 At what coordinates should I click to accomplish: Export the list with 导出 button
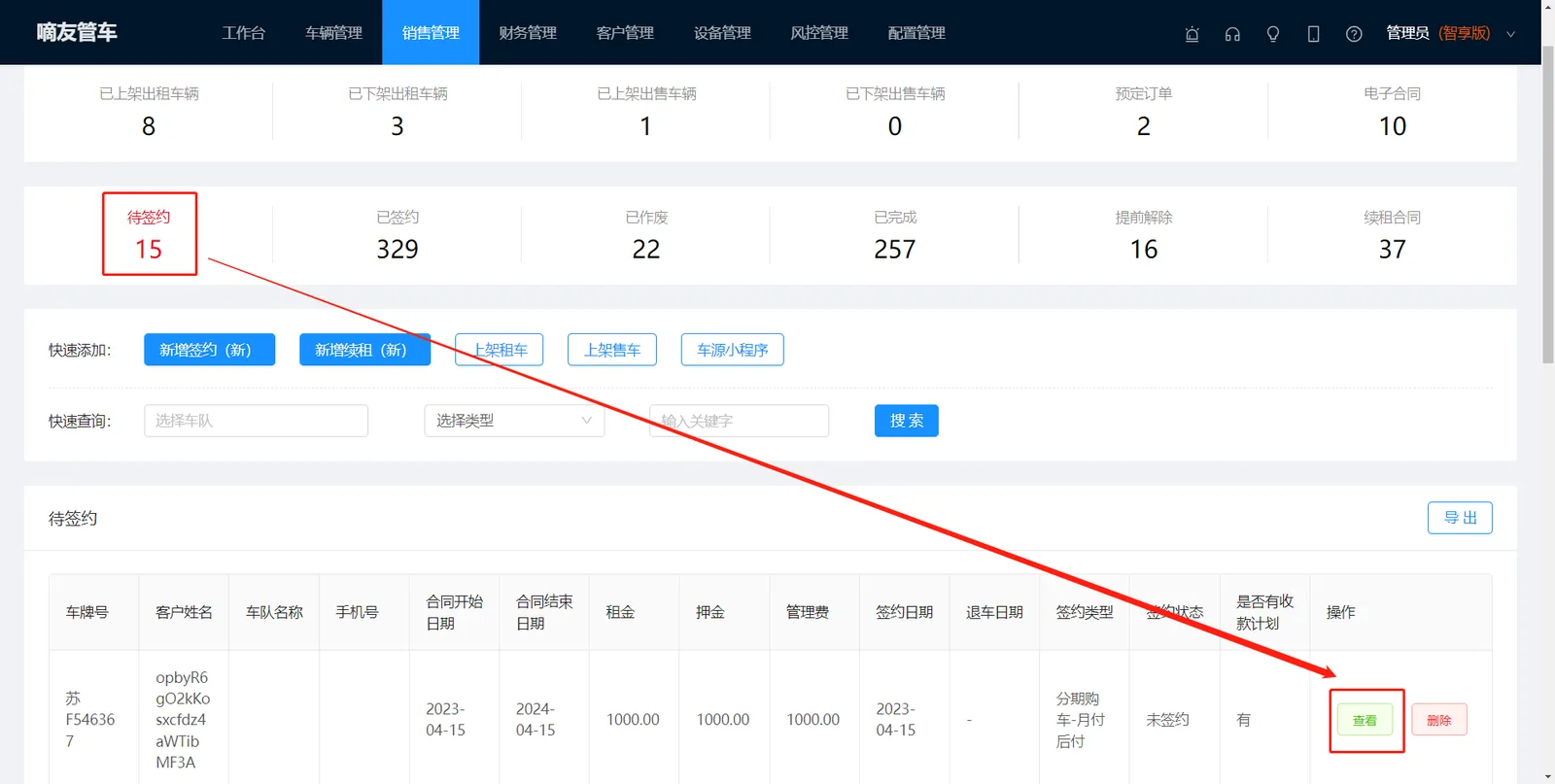coord(1460,518)
